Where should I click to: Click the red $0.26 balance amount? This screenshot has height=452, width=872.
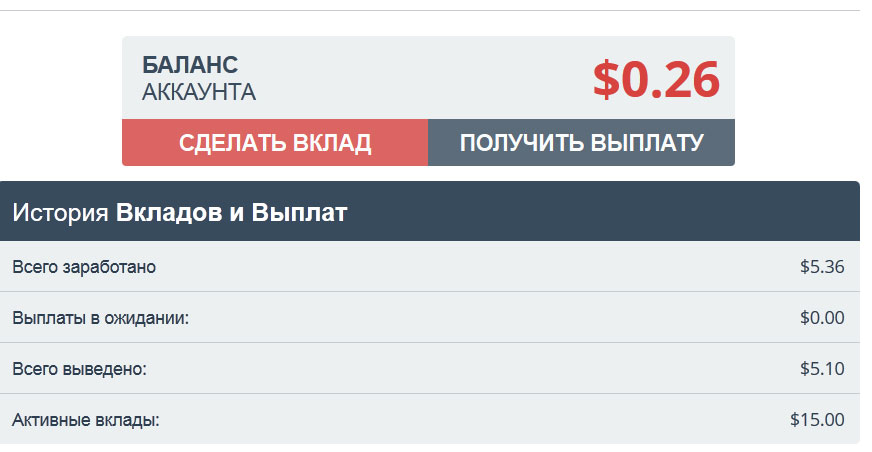[x=656, y=80]
